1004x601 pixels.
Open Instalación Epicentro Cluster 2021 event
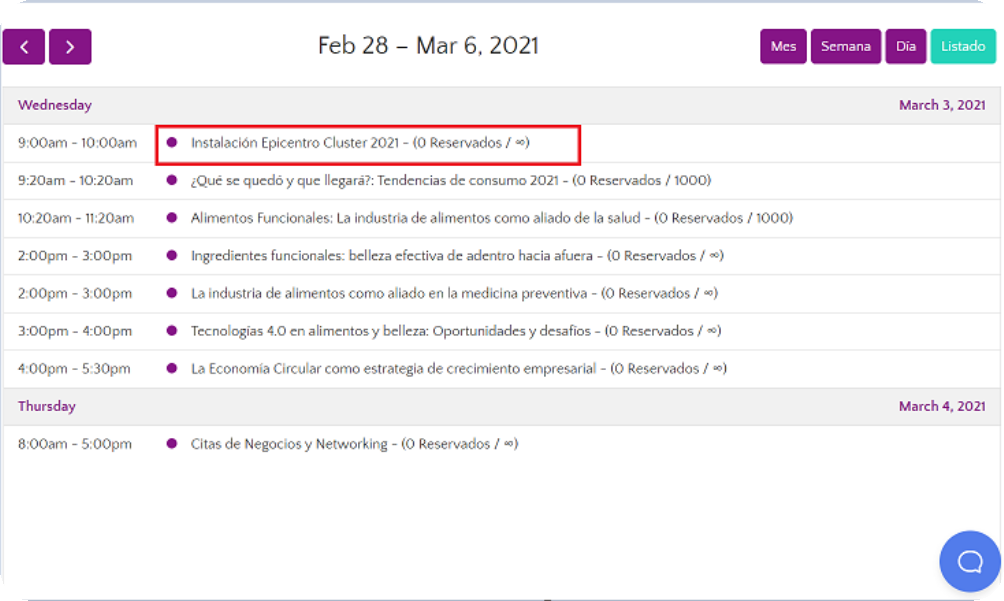360,143
